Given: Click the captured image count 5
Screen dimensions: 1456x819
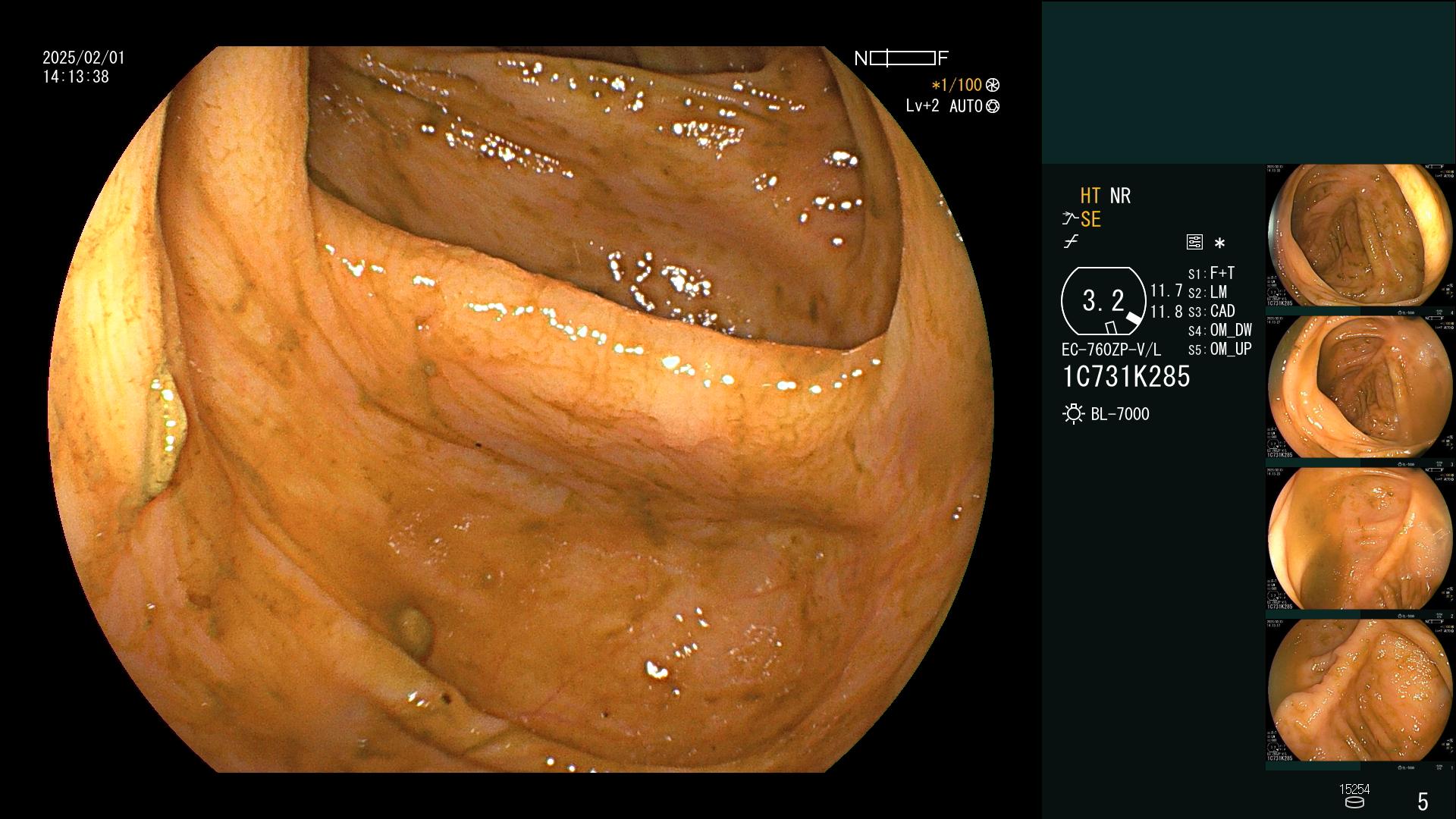Looking at the screenshot, I should tap(1423, 801).
